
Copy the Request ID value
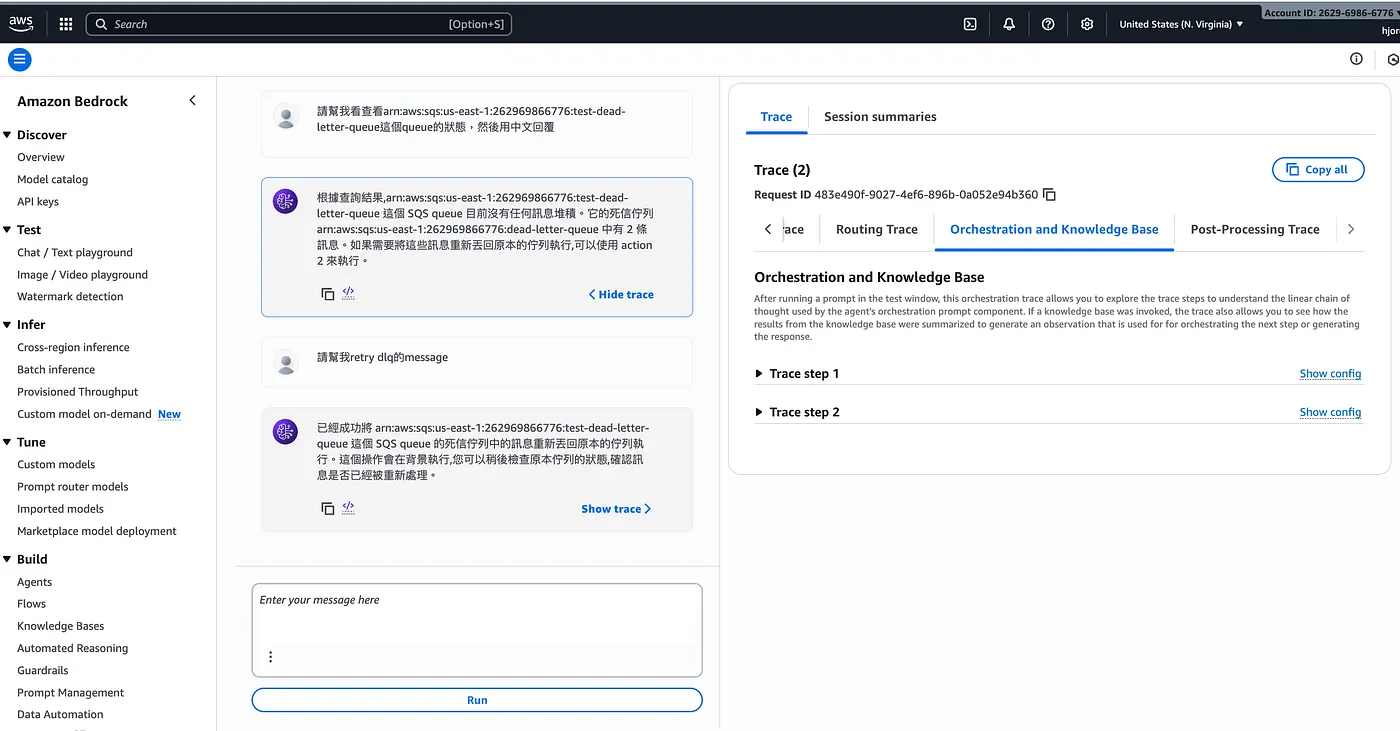(1049, 195)
